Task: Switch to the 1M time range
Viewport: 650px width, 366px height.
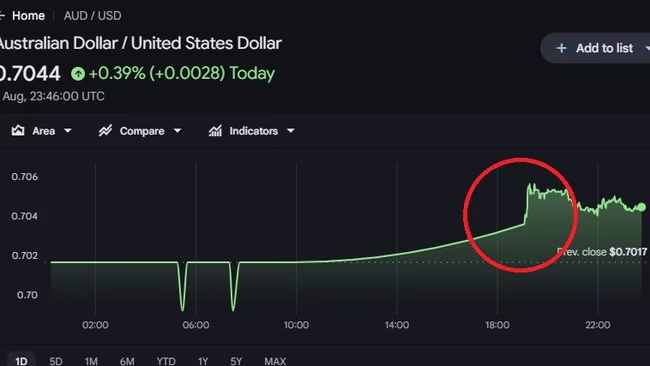Action: point(91,361)
